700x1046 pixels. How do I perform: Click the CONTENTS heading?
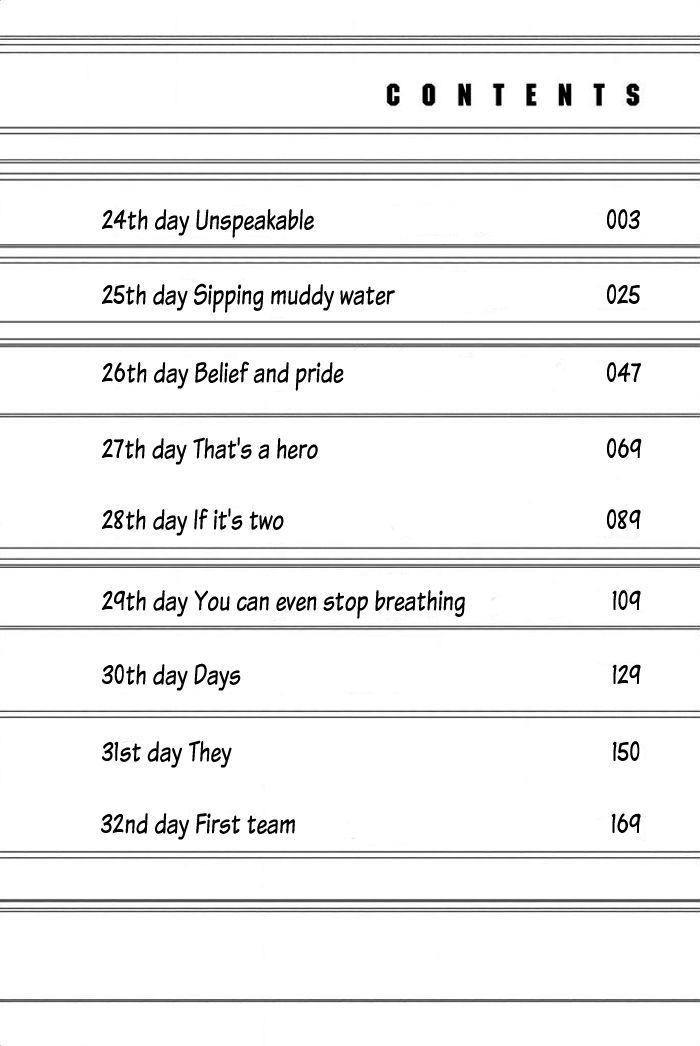pos(513,96)
